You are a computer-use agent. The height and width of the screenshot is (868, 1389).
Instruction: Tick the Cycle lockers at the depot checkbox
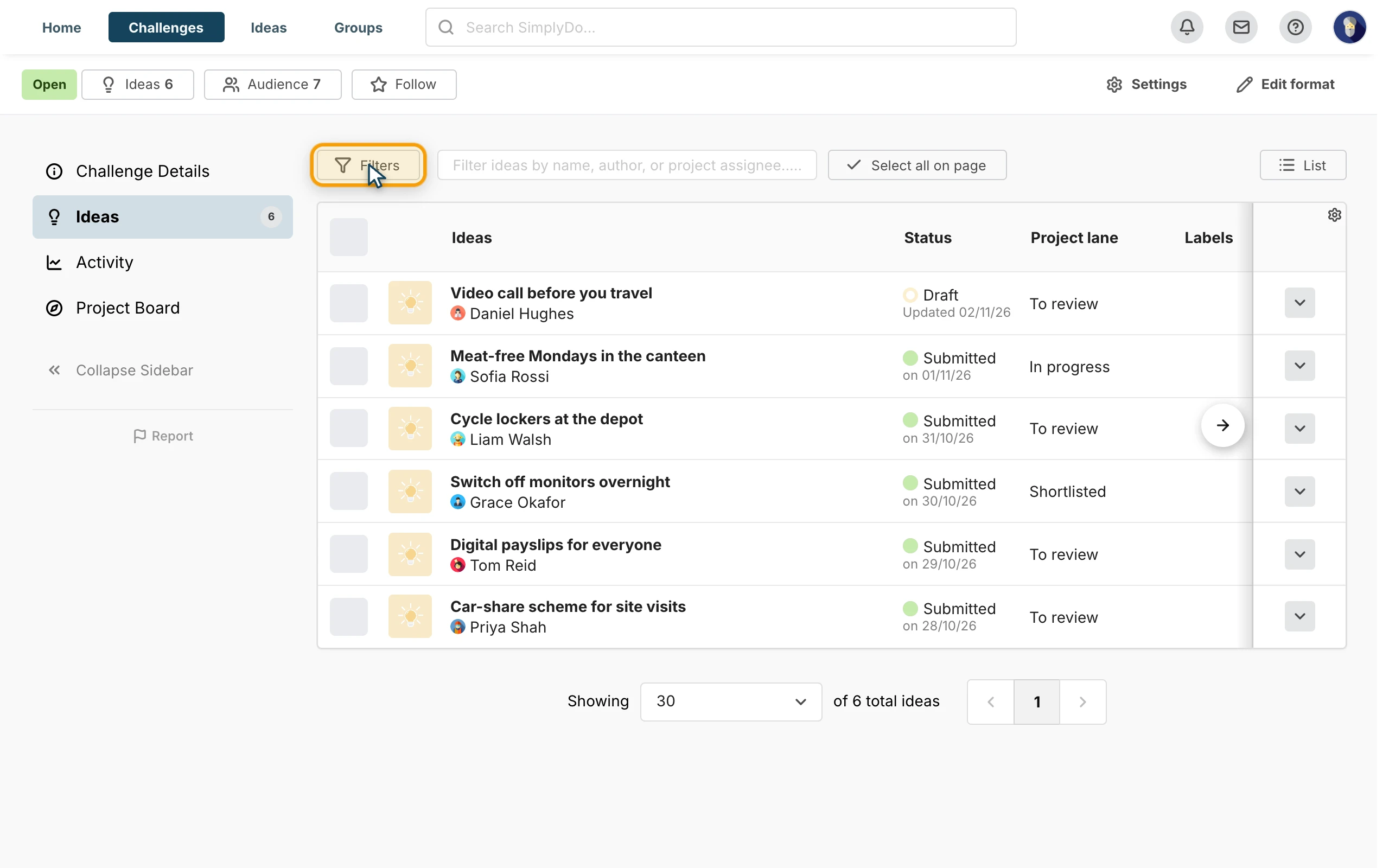(x=348, y=428)
